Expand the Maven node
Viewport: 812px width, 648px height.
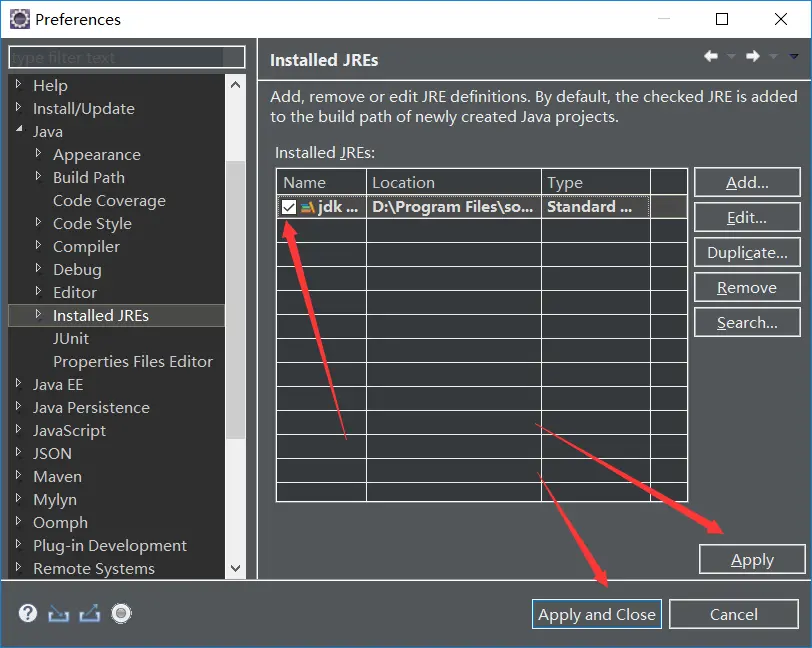[x=19, y=474]
